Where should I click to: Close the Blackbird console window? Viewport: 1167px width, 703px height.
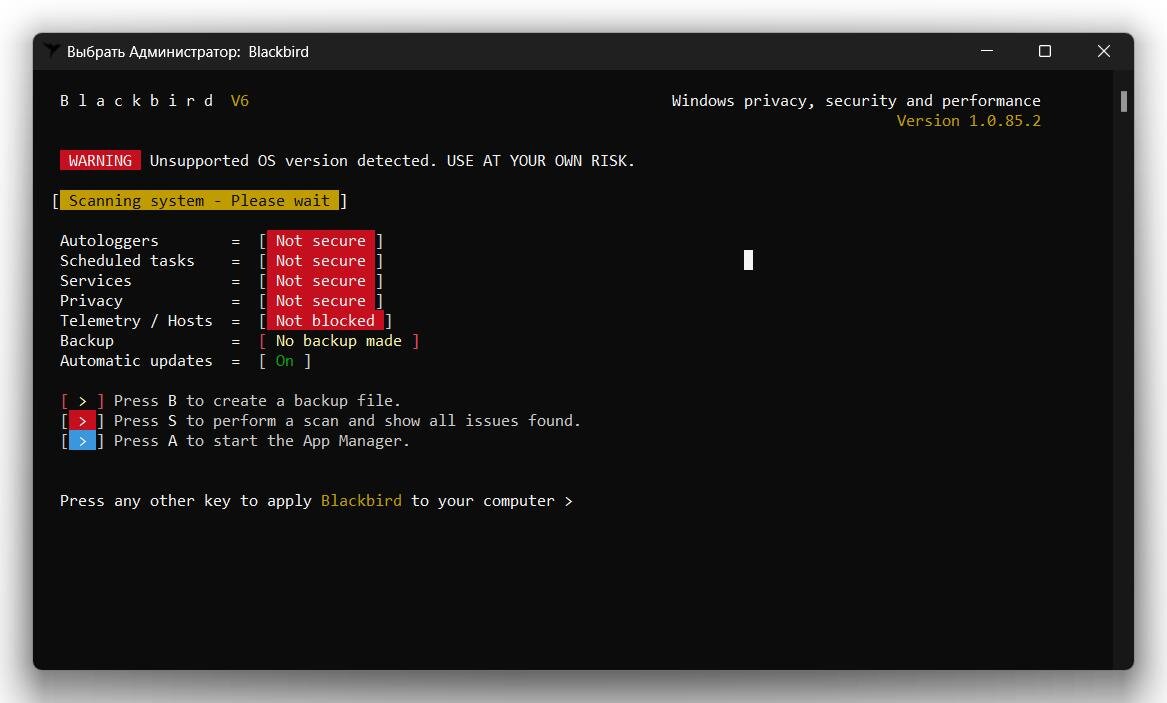[1104, 51]
